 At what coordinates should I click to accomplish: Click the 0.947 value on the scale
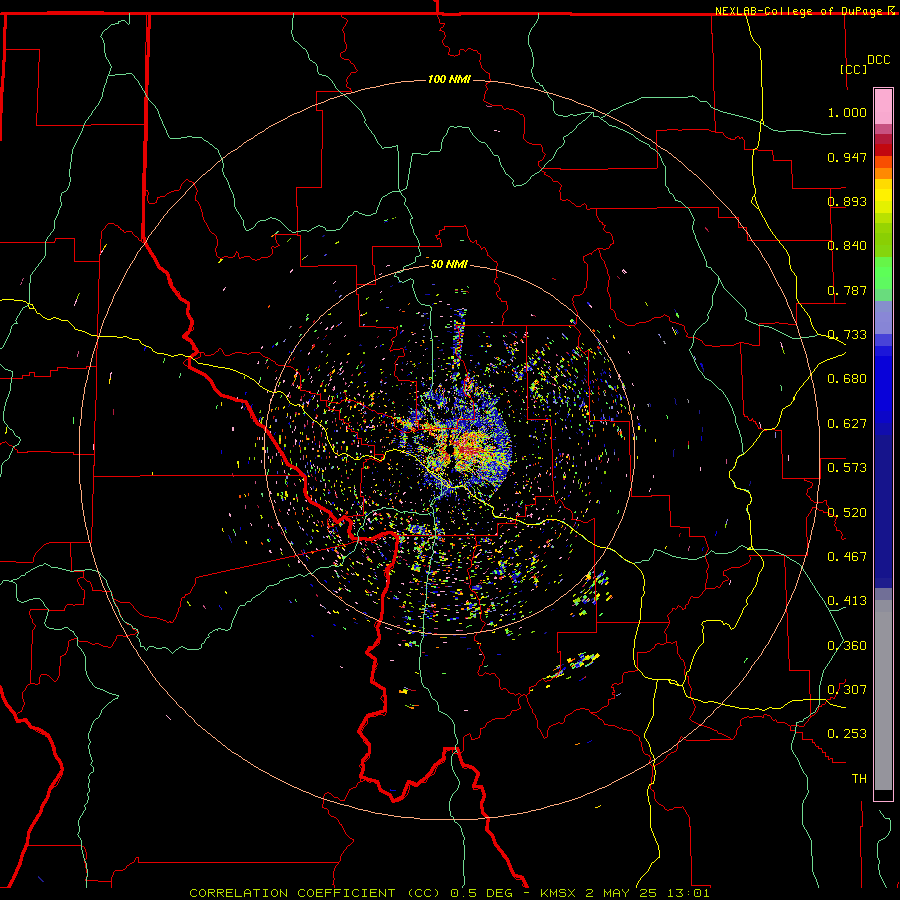pos(847,157)
